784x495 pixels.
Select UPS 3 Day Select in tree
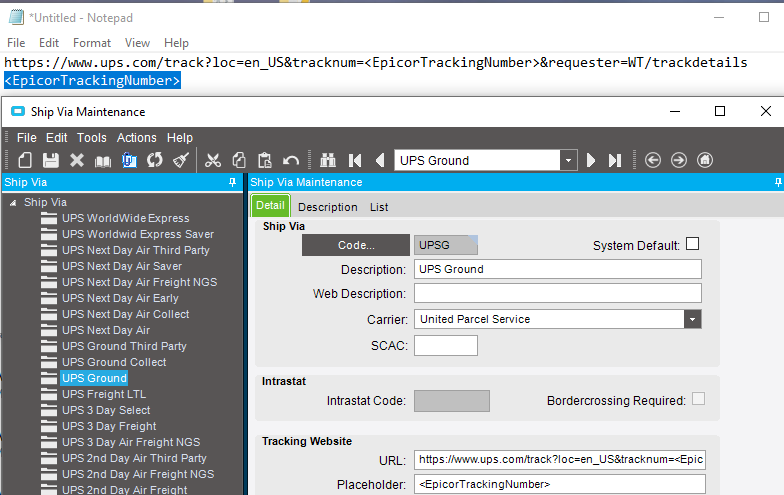click(x=106, y=410)
